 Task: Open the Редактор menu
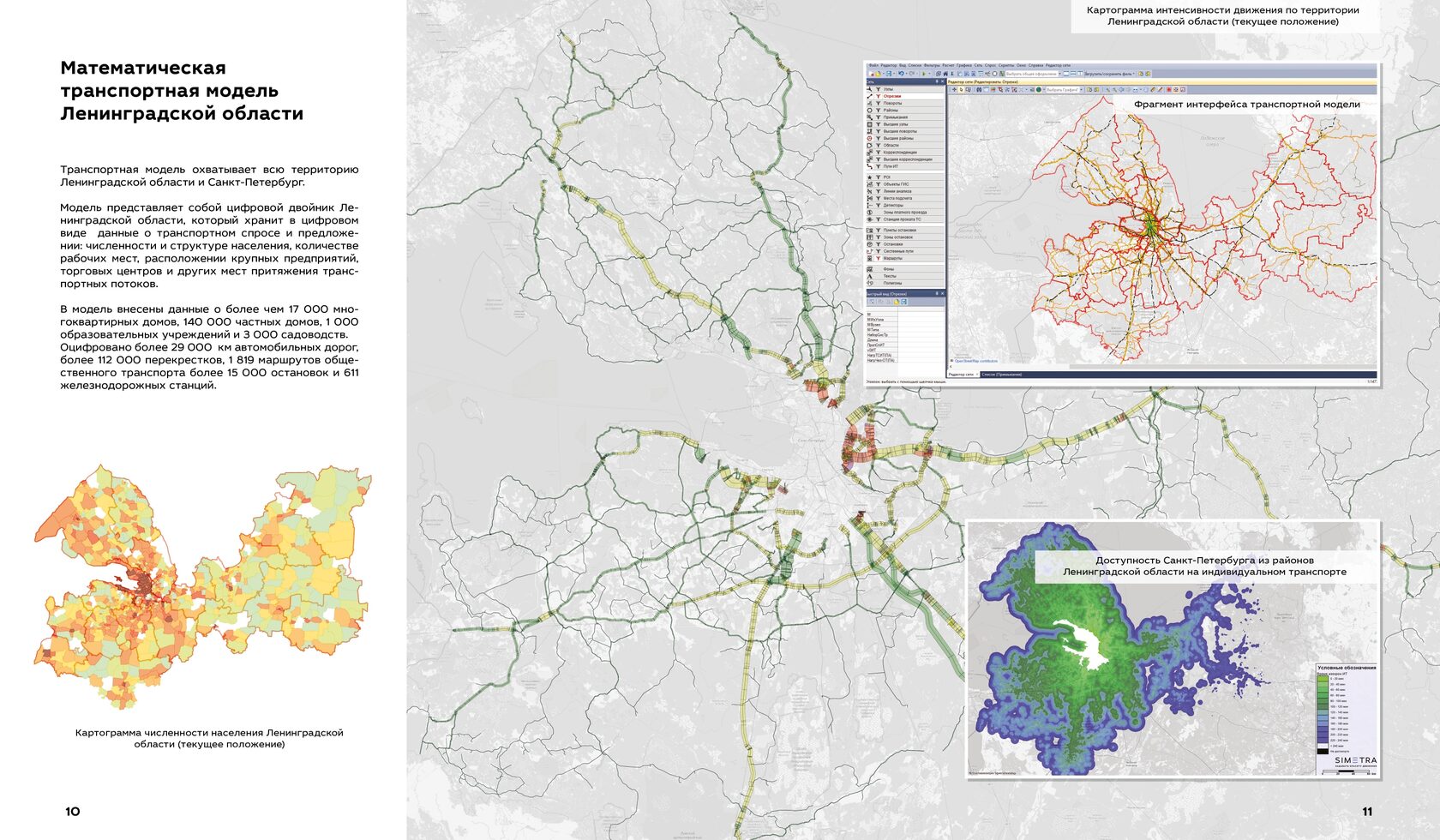point(889,65)
